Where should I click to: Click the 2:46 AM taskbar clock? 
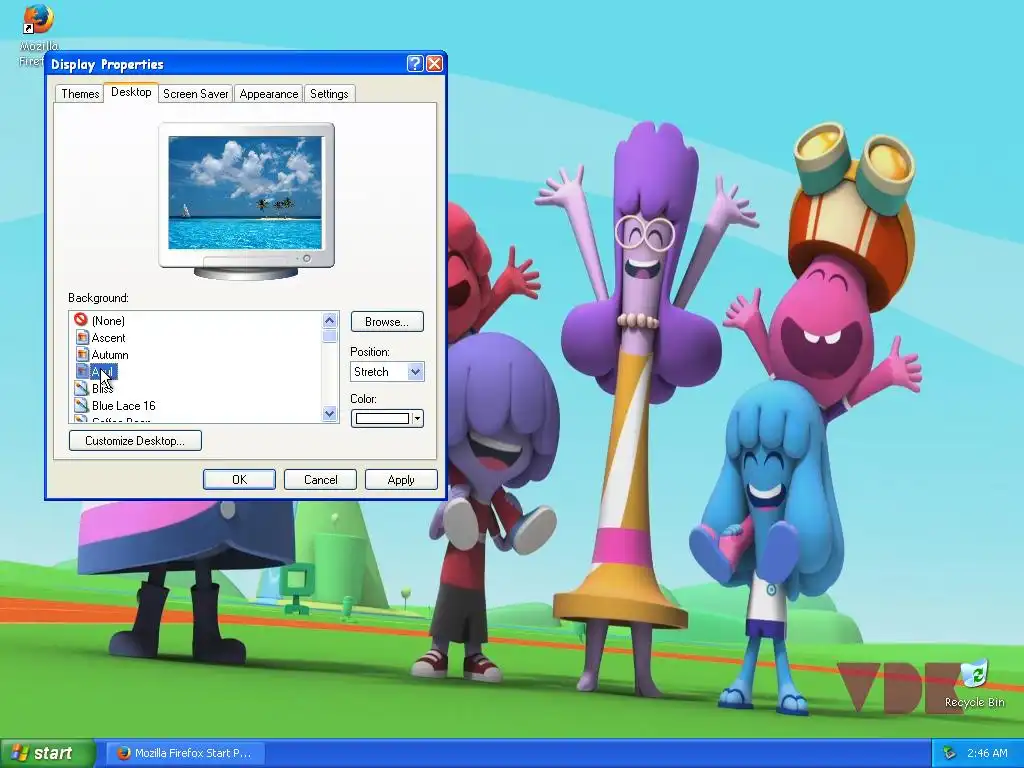coord(987,753)
